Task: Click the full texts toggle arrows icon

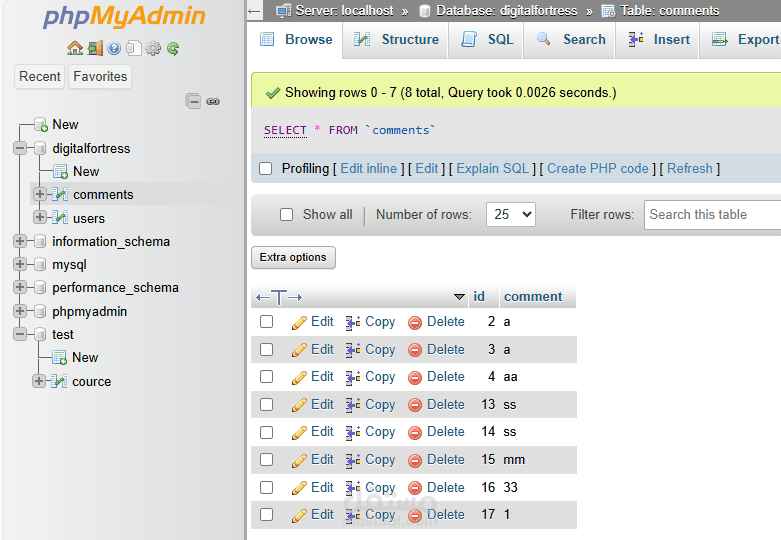Action: click(279, 297)
